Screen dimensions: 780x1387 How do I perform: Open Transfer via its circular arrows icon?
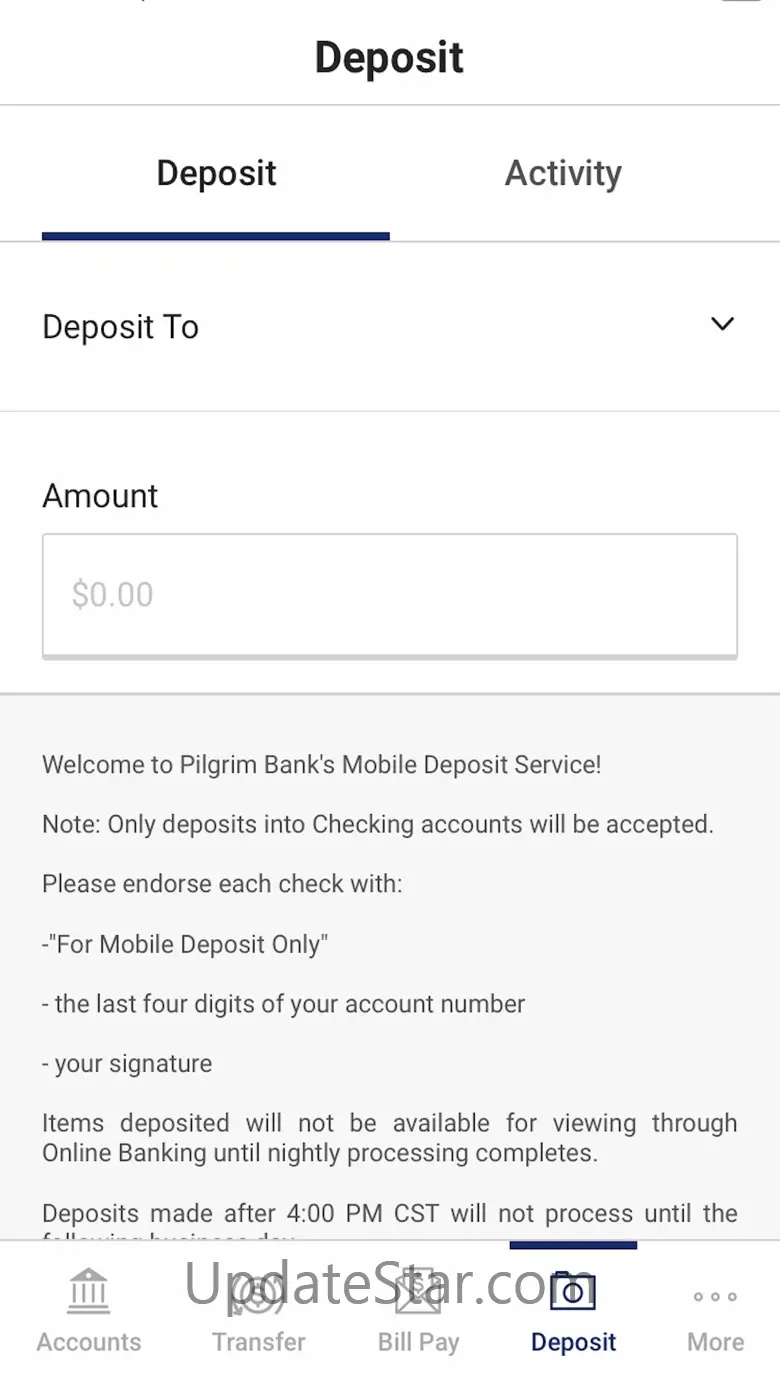pos(258,1291)
